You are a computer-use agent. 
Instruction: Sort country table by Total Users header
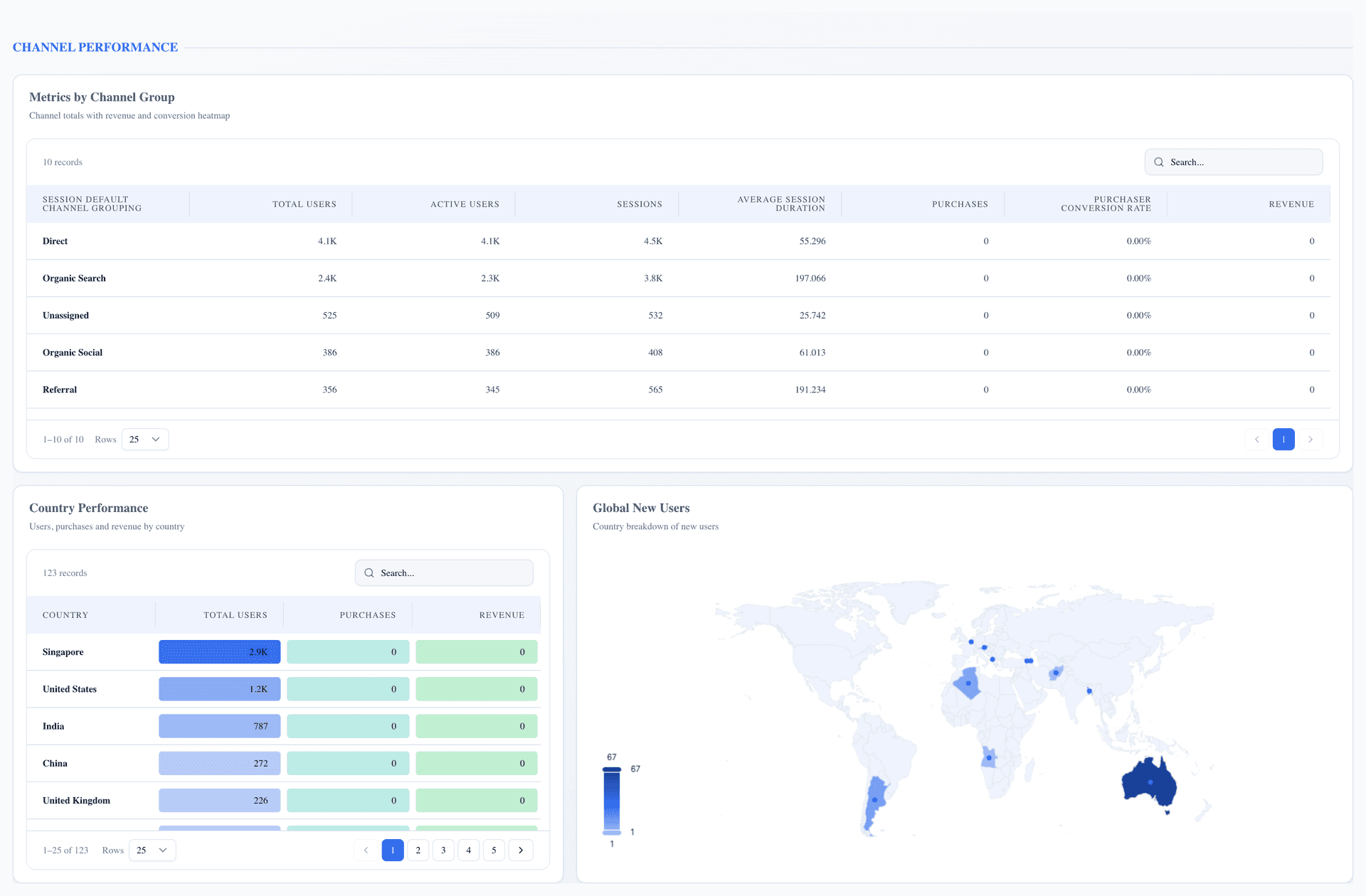point(219,615)
